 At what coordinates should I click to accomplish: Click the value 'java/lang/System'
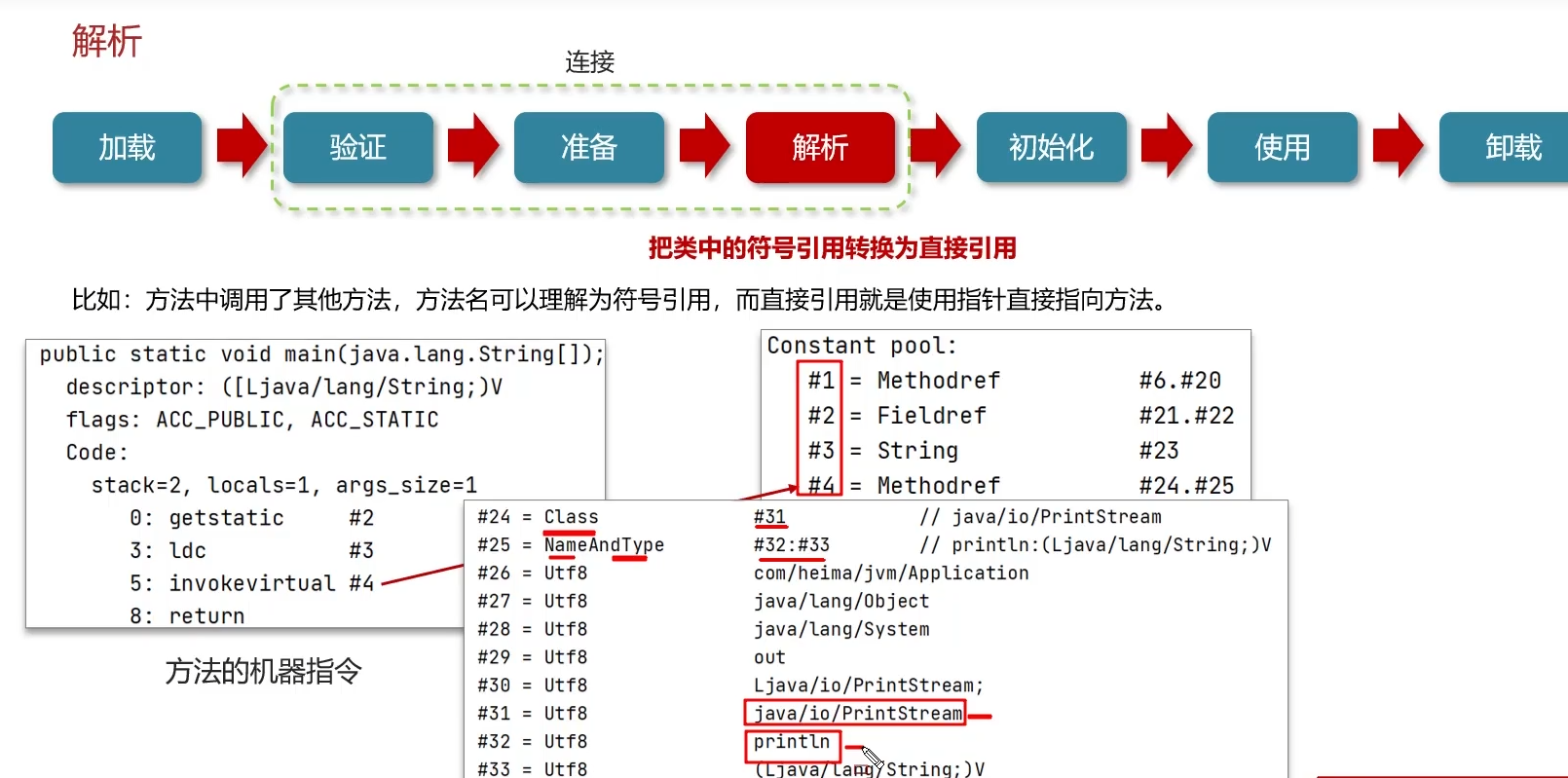point(841,629)
